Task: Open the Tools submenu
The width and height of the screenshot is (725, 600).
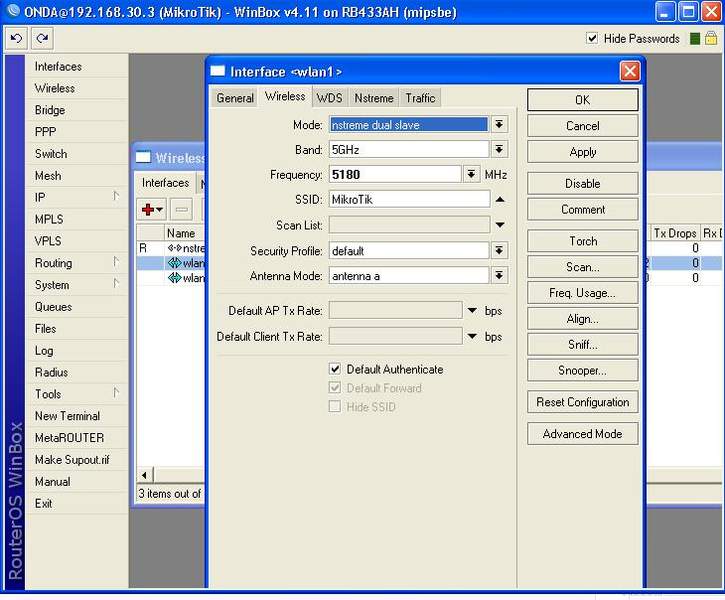Action: [76, 394]
